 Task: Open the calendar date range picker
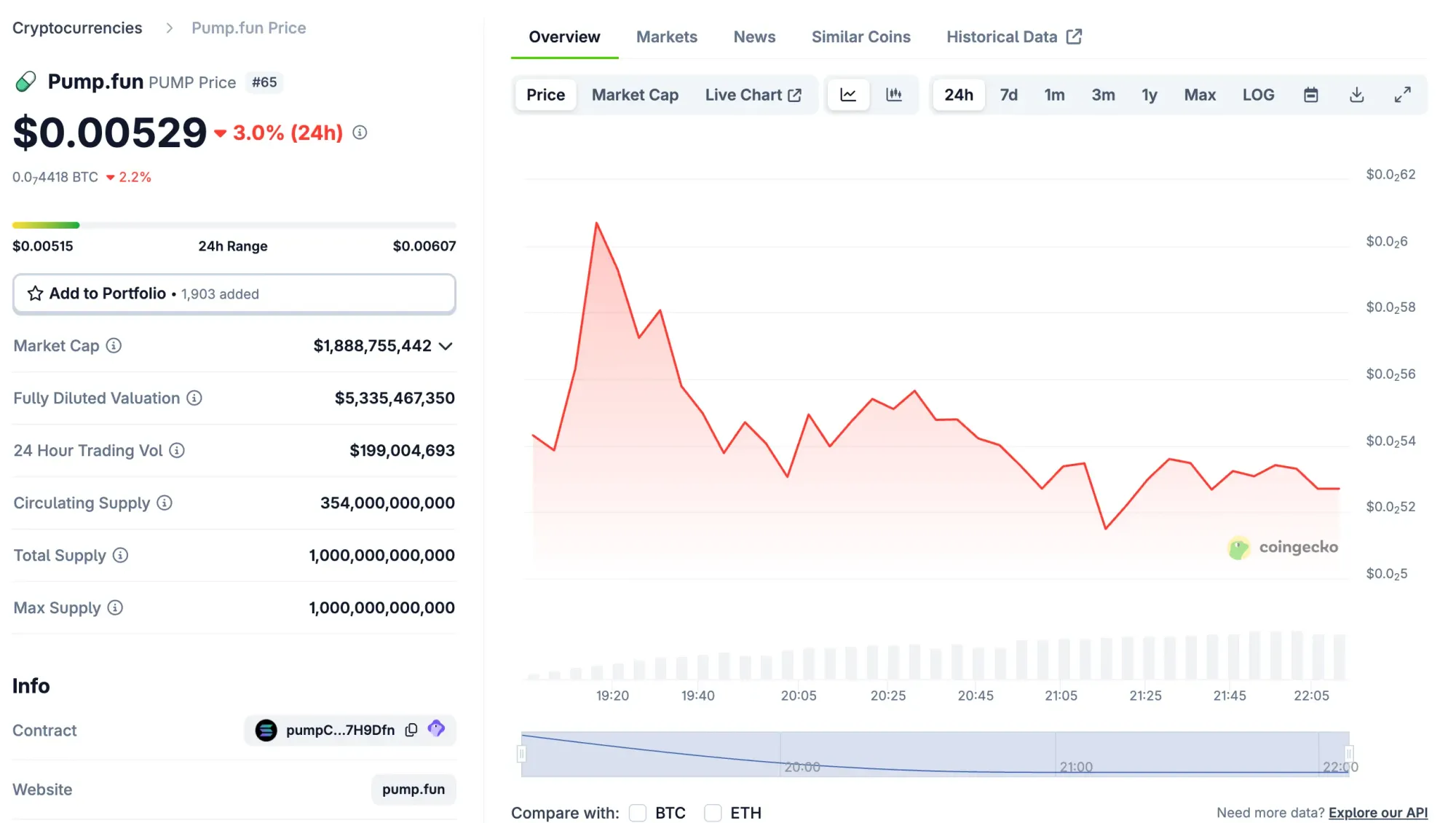pos(1311,95)
